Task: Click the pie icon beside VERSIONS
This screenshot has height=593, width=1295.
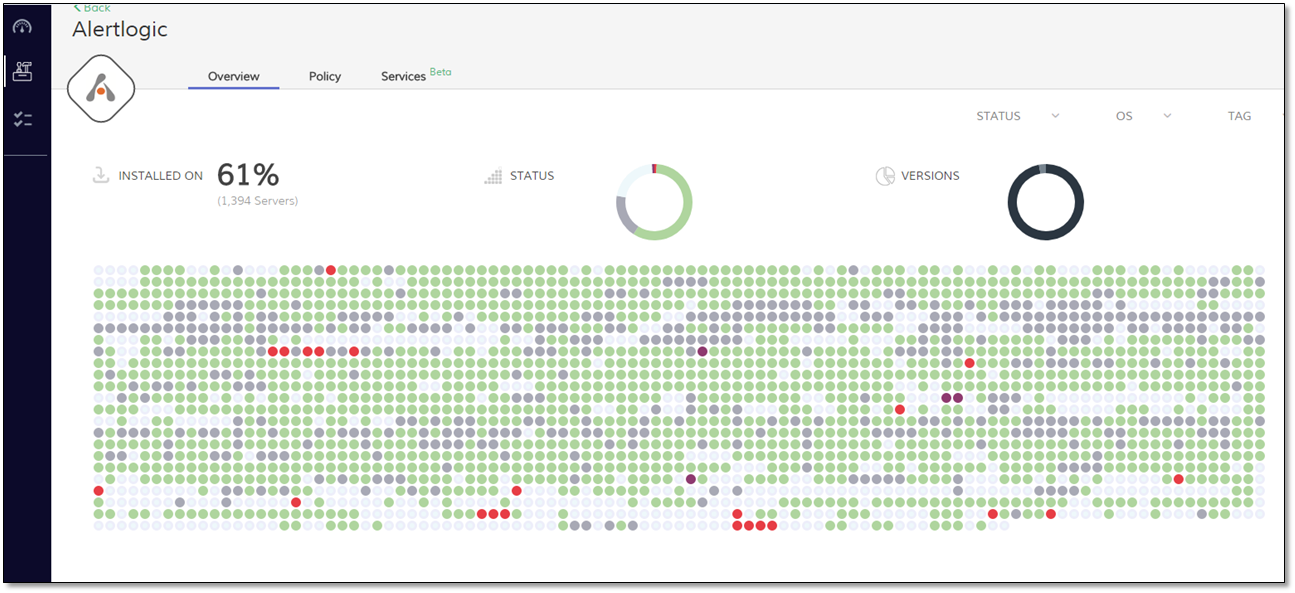Action: pos(884,176)
